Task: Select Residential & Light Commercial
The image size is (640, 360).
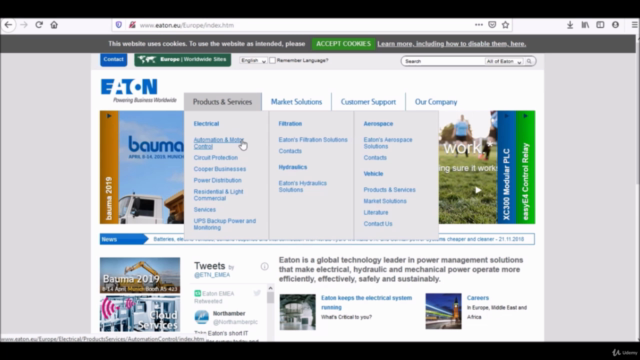Action: 218,195
